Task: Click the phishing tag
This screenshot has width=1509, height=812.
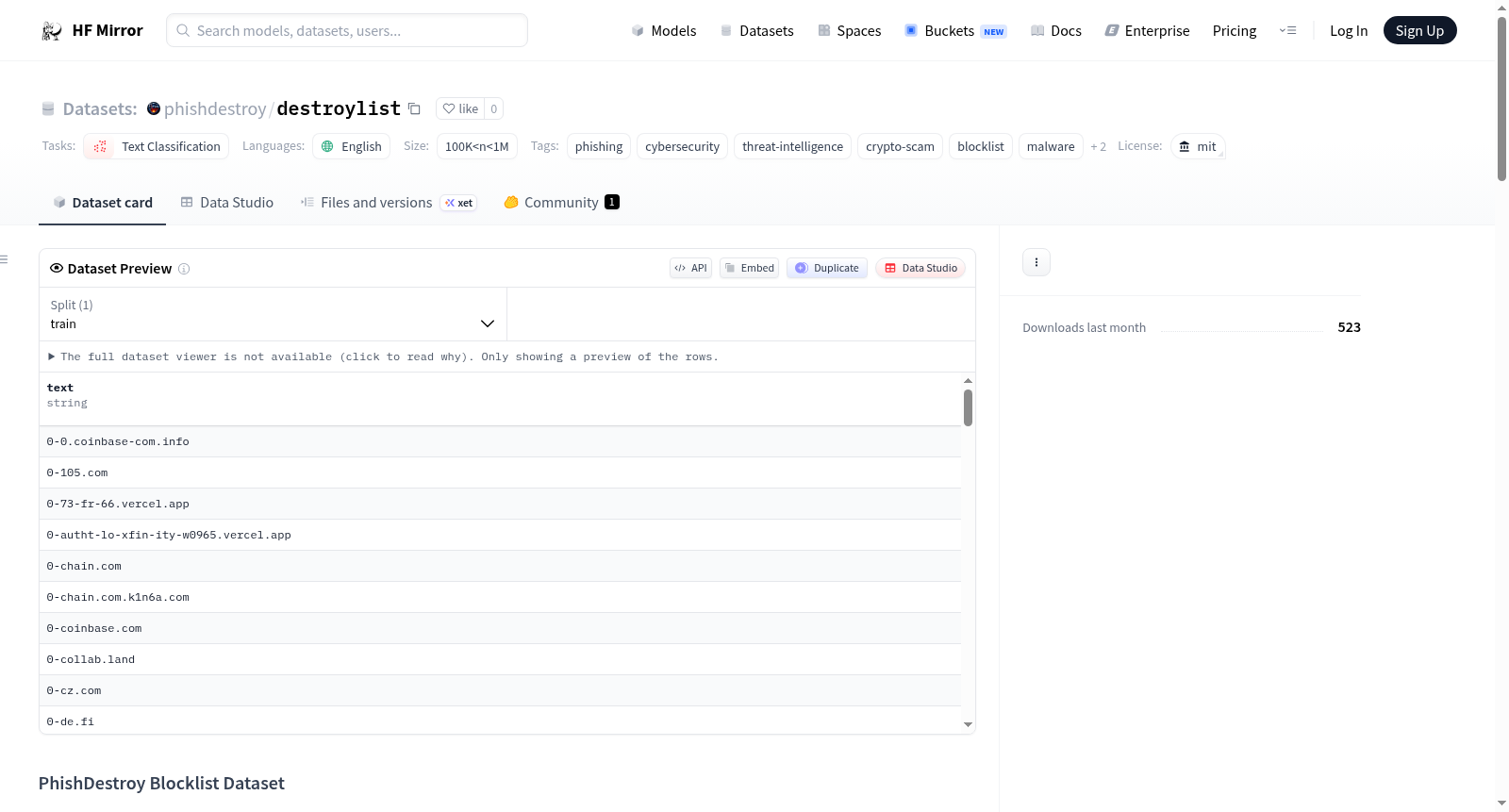Action: pyautogui.click(x=599, y=146)
